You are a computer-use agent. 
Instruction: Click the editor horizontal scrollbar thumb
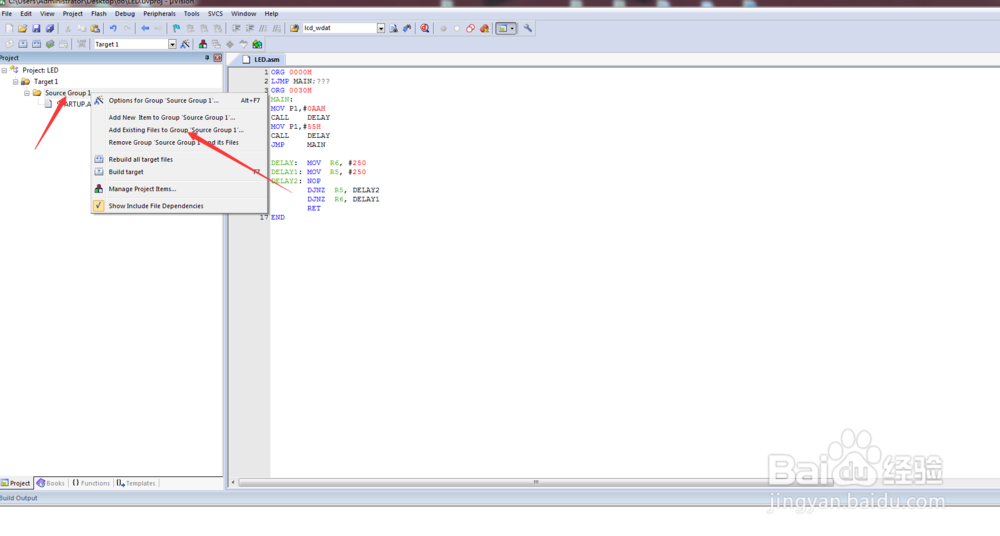click(536, 482)
